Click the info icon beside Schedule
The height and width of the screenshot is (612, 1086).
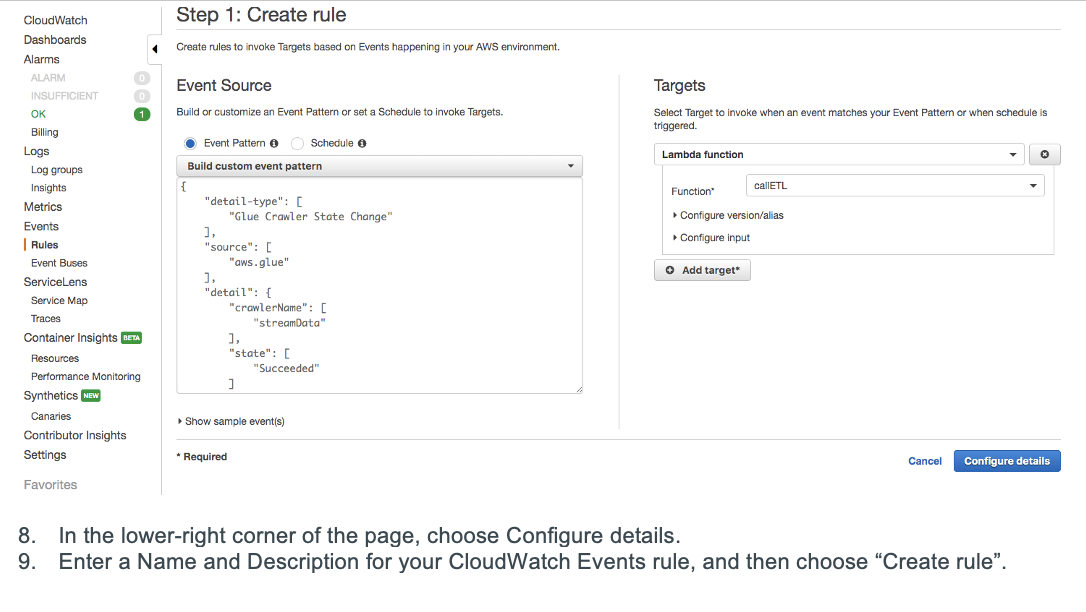pyautogui.click(x=362, y=143)
